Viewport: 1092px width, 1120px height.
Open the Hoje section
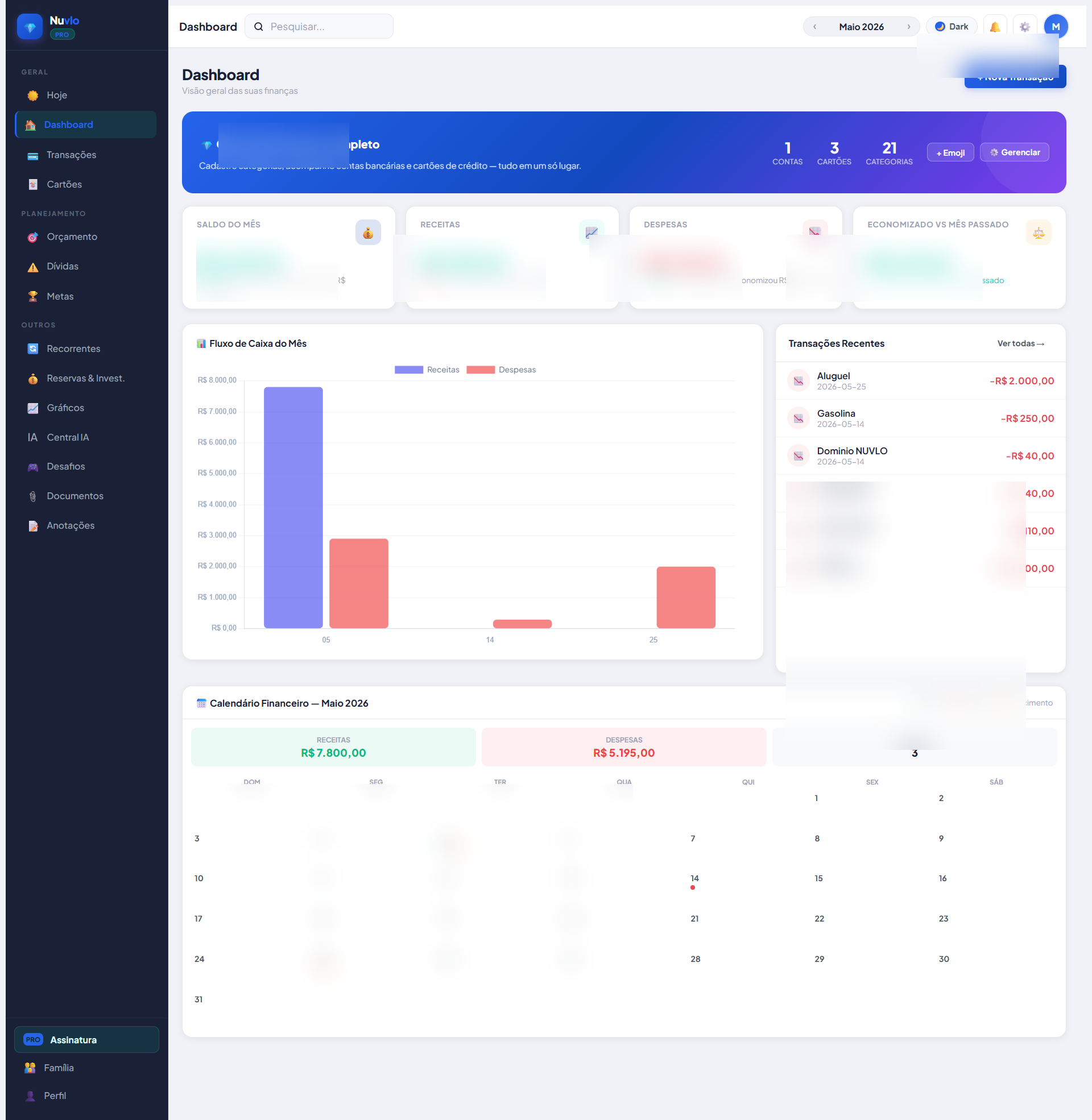click(56, 95)
